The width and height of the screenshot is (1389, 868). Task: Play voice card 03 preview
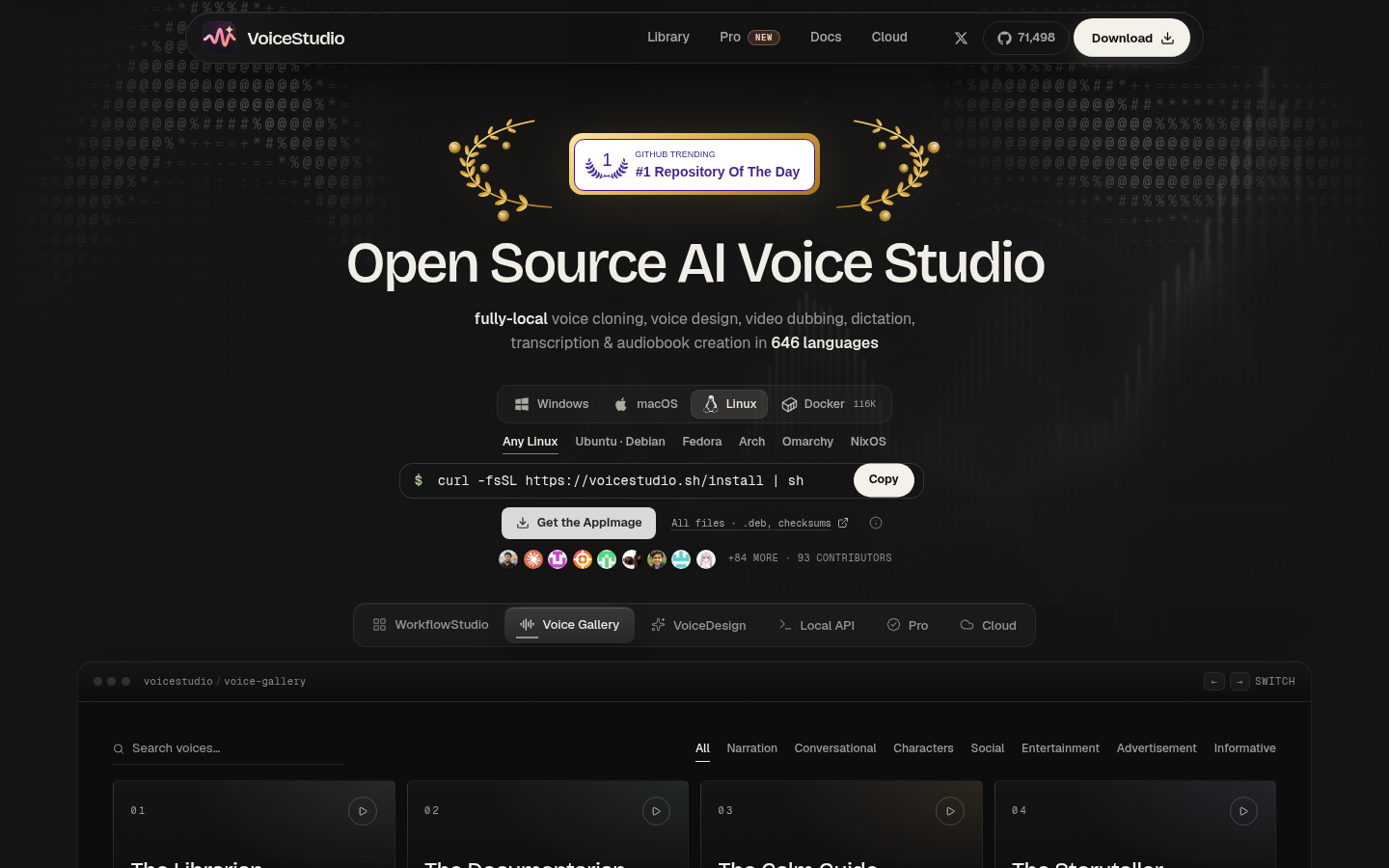point(950,811)
